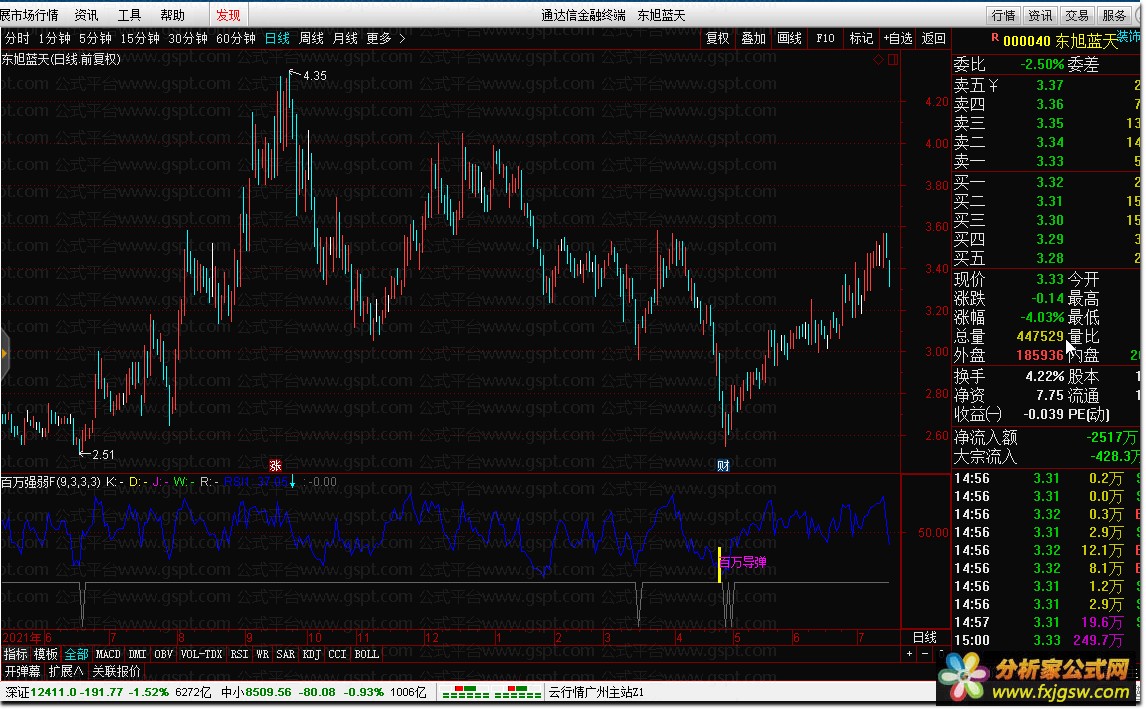This screenshot has height=709, width=1146.
Task: Click the rectangle layout icon above the chart
Action: (892, 60)
